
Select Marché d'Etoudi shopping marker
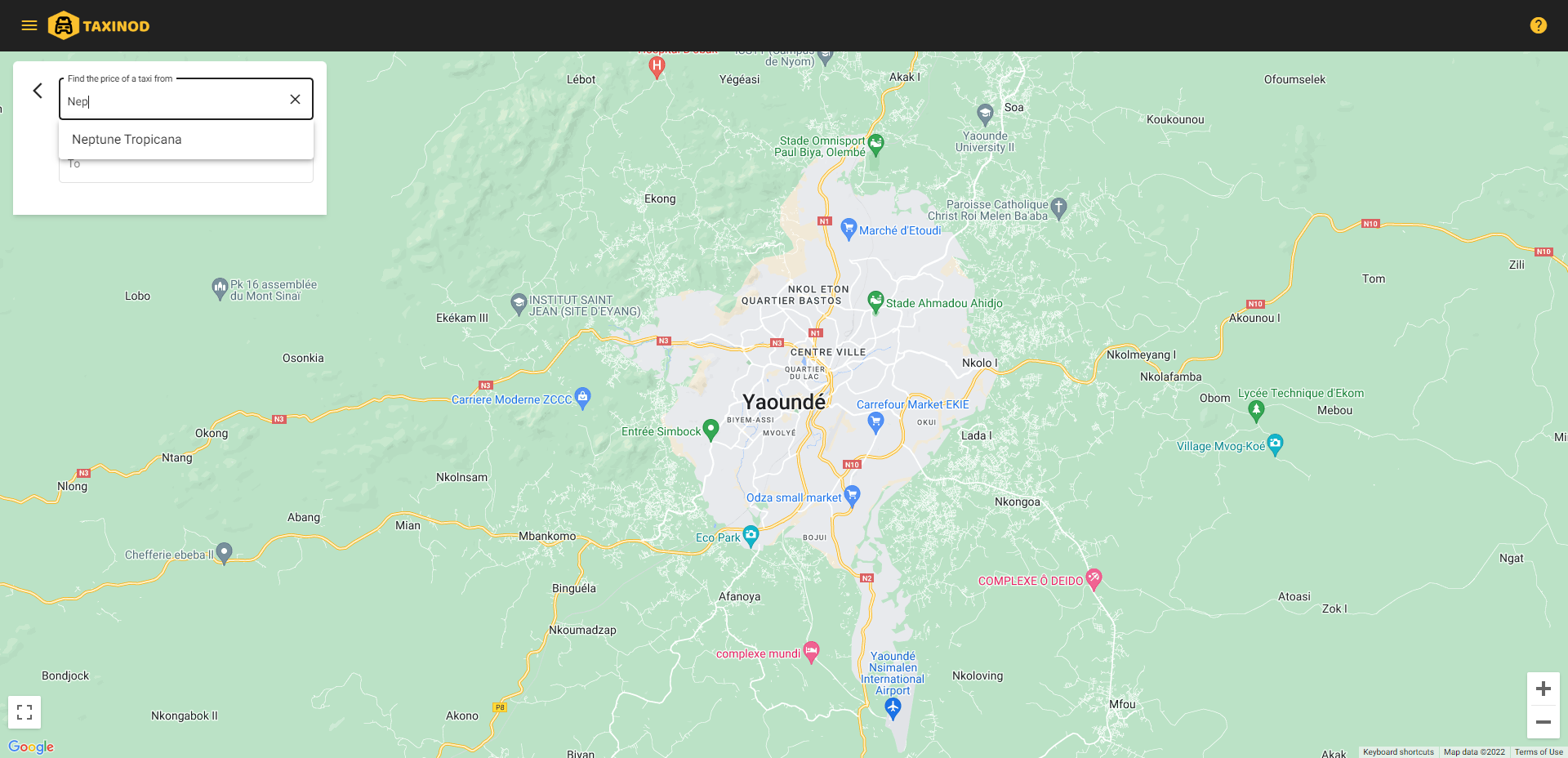(849, 229)
